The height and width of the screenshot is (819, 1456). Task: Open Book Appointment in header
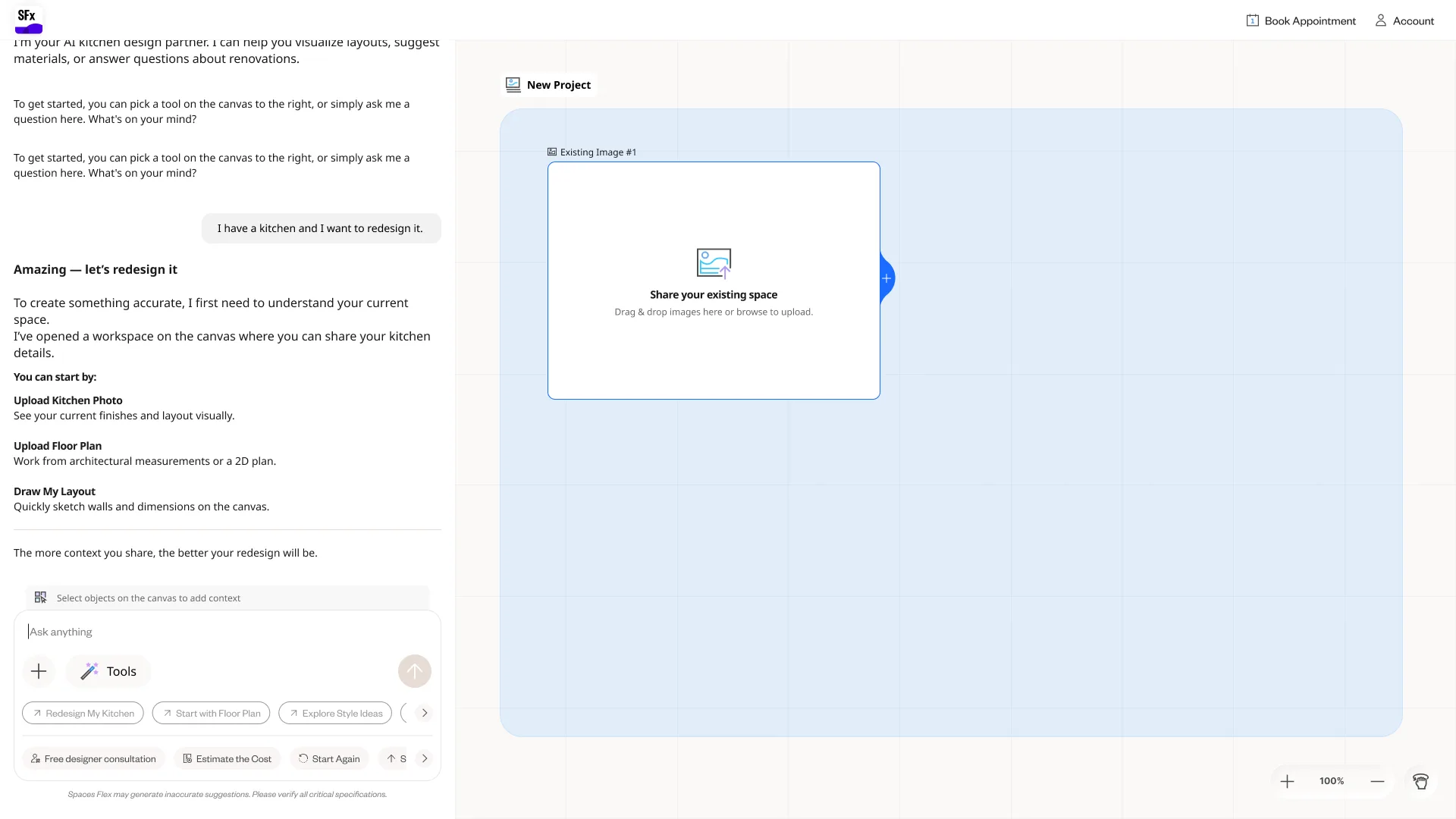click(x=1301, y=20)
